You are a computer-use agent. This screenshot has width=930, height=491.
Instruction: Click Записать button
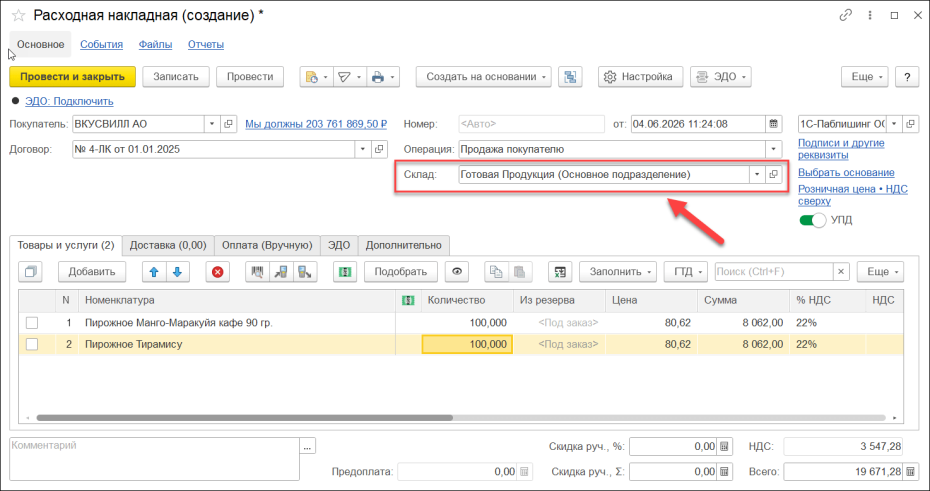(x=176, y=76)
